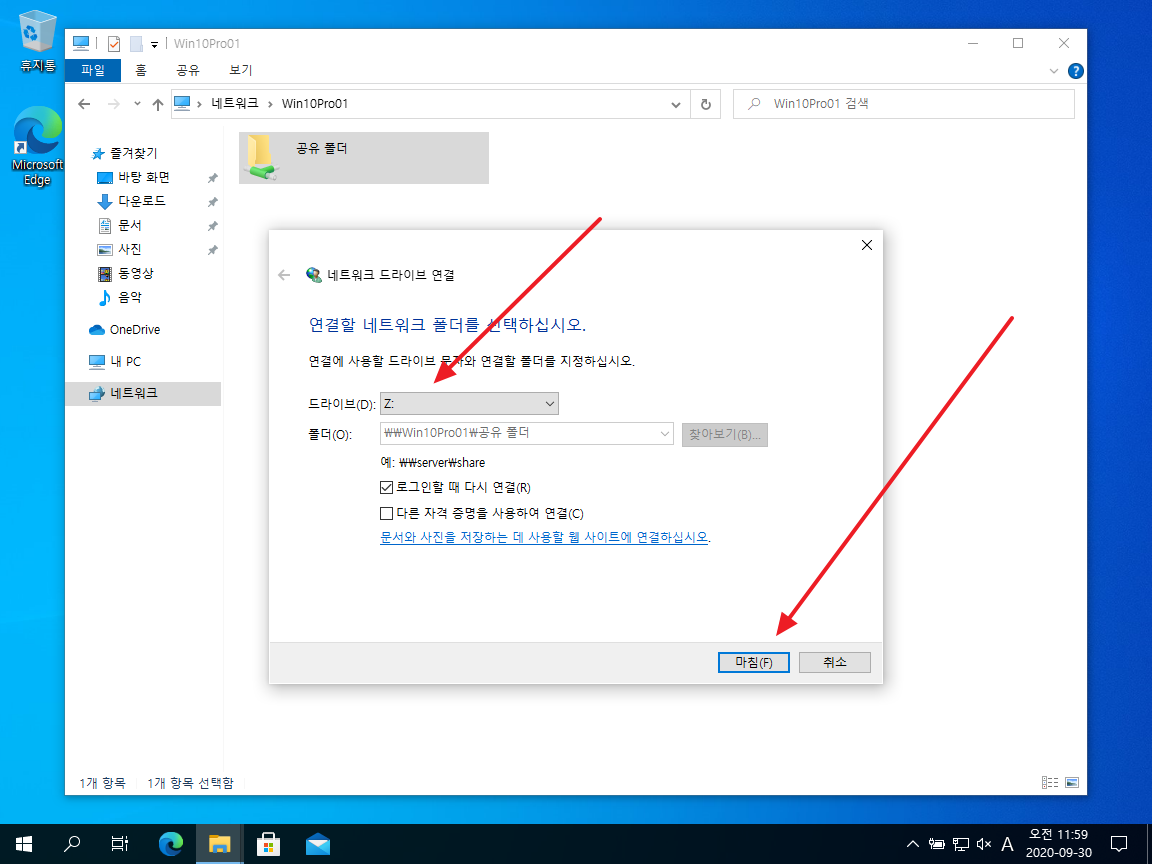Viewport: 1152px width, 864px height.
Task: Switch to large icons view in status bar
Action: tap(1072, 783)
